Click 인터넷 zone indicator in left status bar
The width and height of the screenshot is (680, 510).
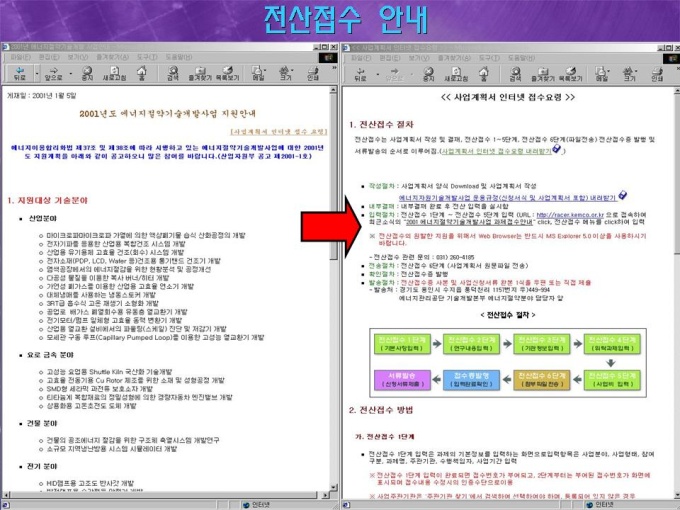point(257,505)
